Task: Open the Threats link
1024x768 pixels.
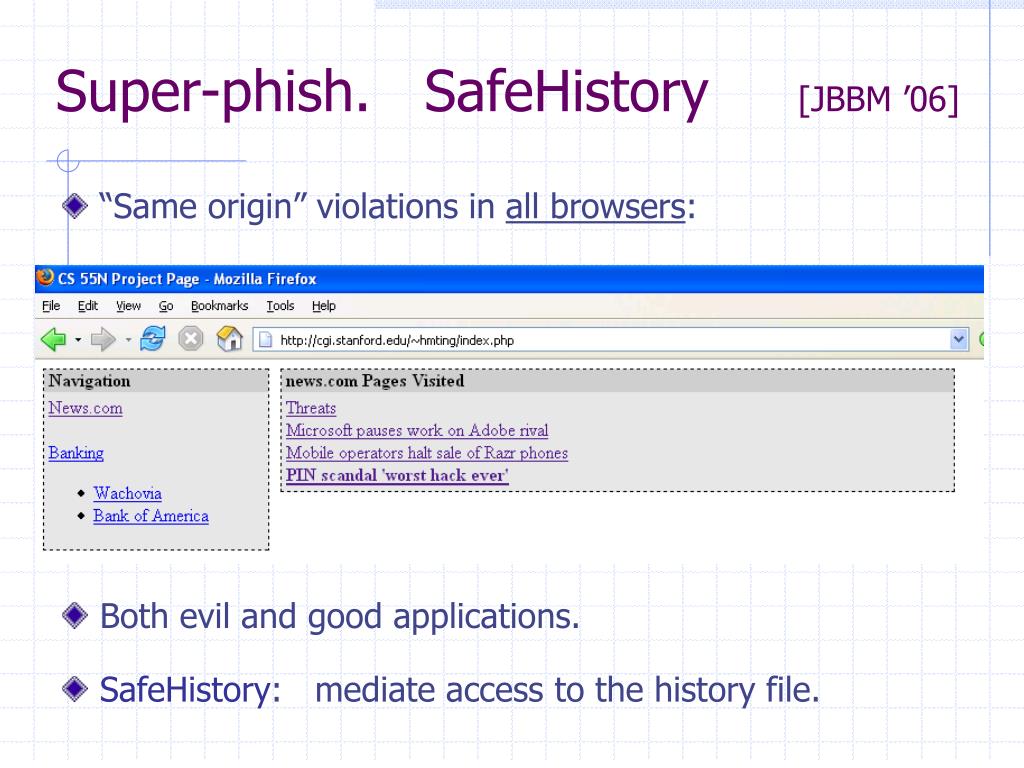Action: 311,408
